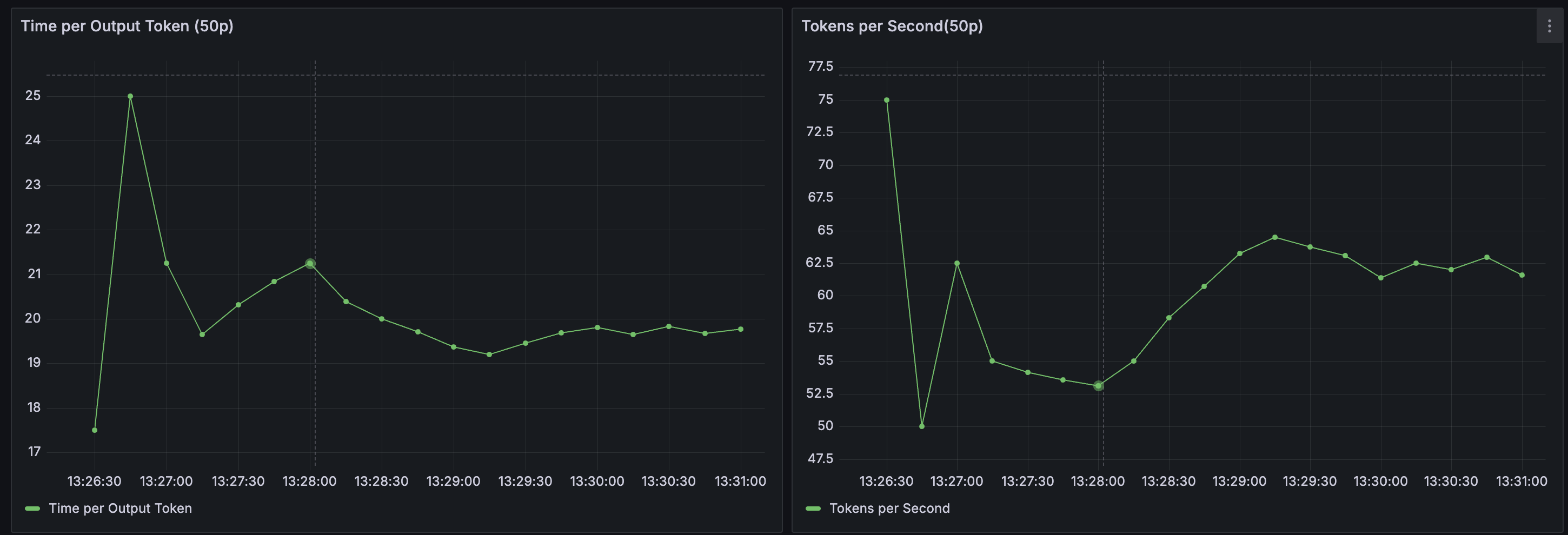Screen dimensions: 1568x535
Task: Click the Tokens per Second(50p) panel title
Action: [x=891, y=26]
